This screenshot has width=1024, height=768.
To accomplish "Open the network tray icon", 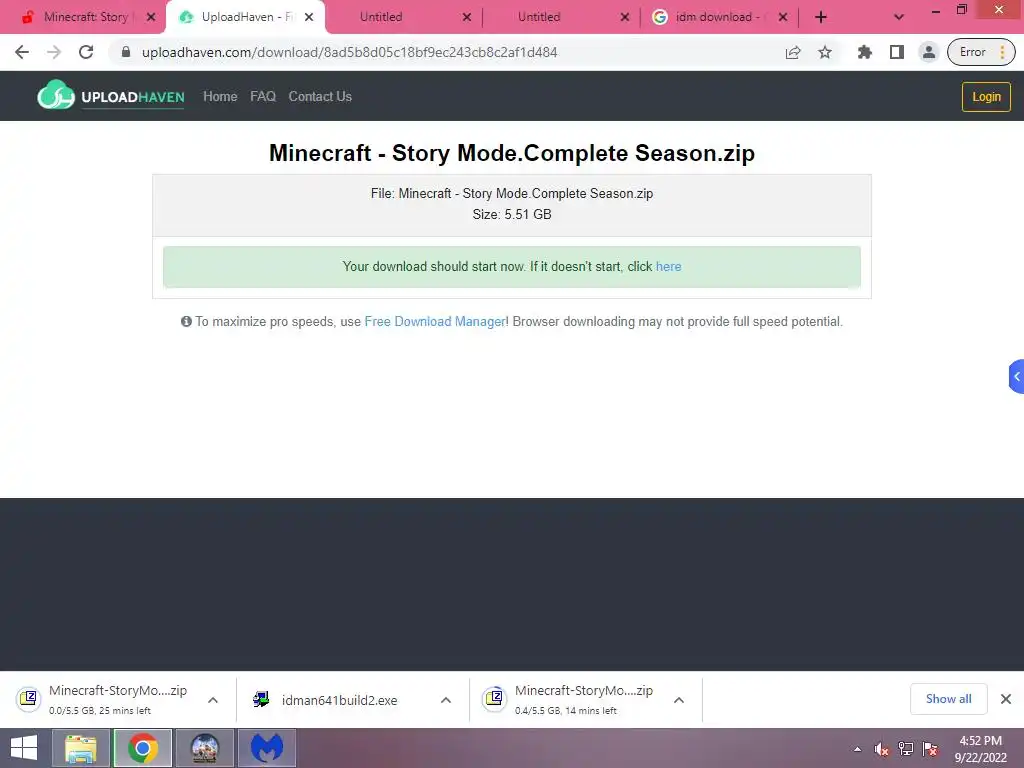I will tap(906, 749).
